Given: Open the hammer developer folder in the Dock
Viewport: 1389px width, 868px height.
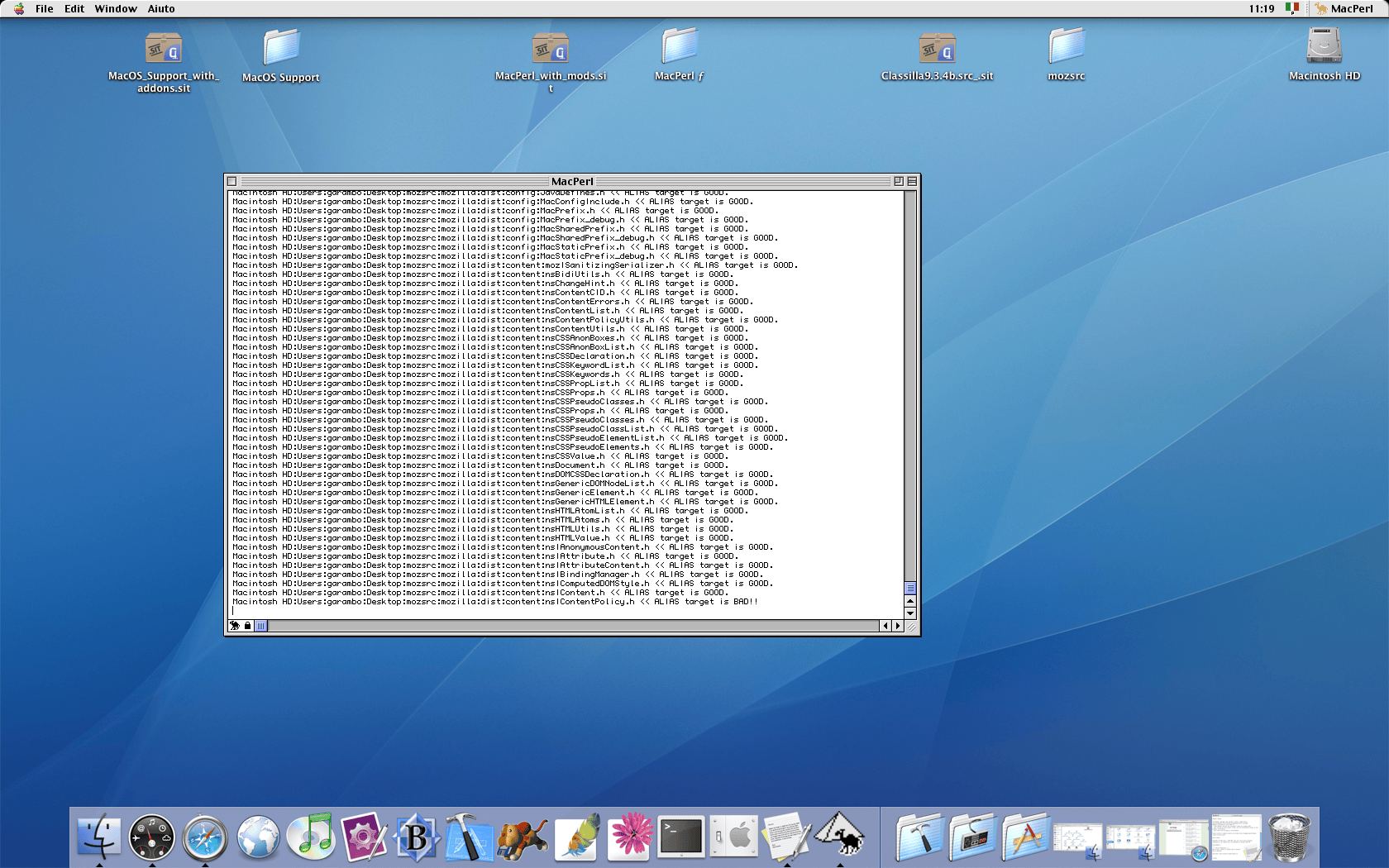Looking at the screenshot, I should pos(920,837).
